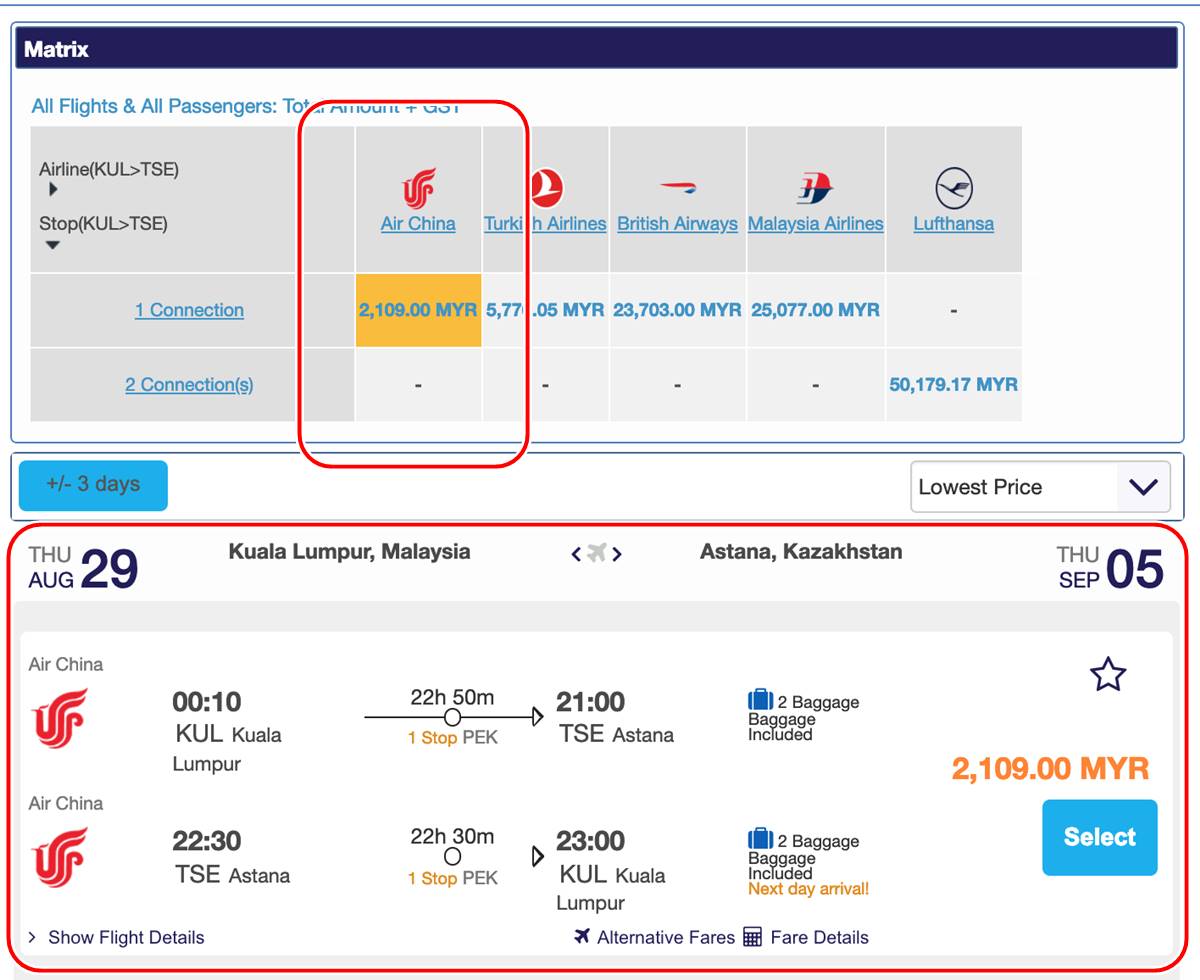The height and width of the screenshot is (980, 1200).
Task: Click the arrival time 23:00
Action: 590,841
